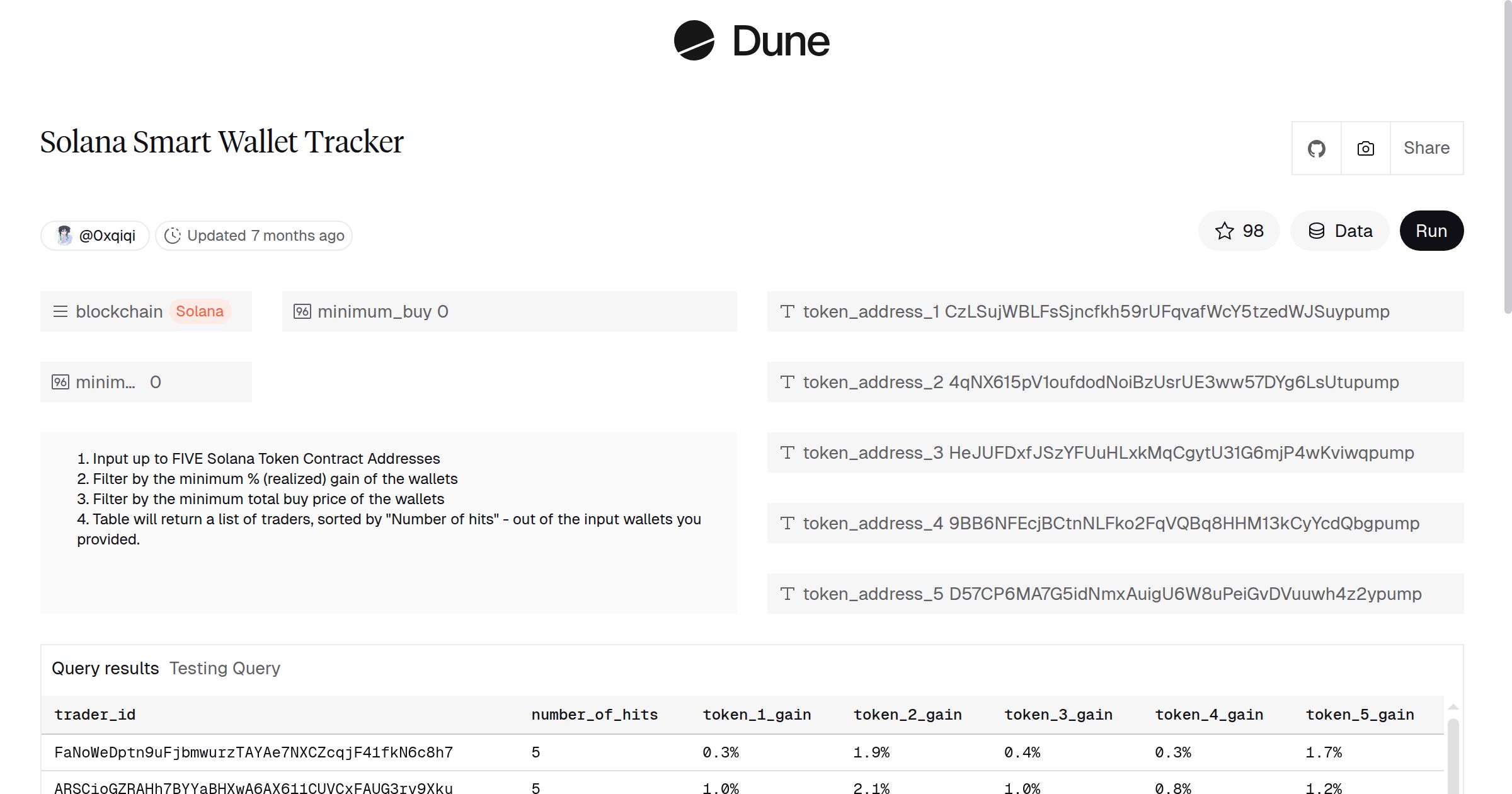Open the blockchain Solana parameter selector
Image resolution: width=1512 pixels, height=794 pixels.
(200, 311)
